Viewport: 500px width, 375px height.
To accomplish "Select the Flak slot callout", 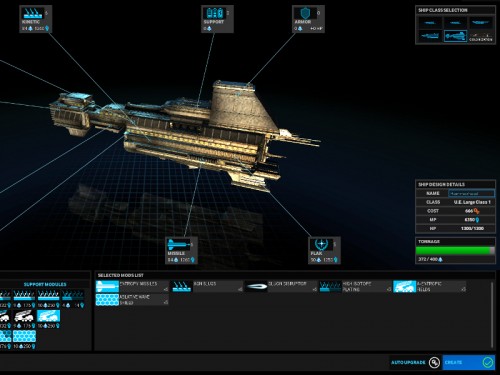I will click(x=324, y=250).
